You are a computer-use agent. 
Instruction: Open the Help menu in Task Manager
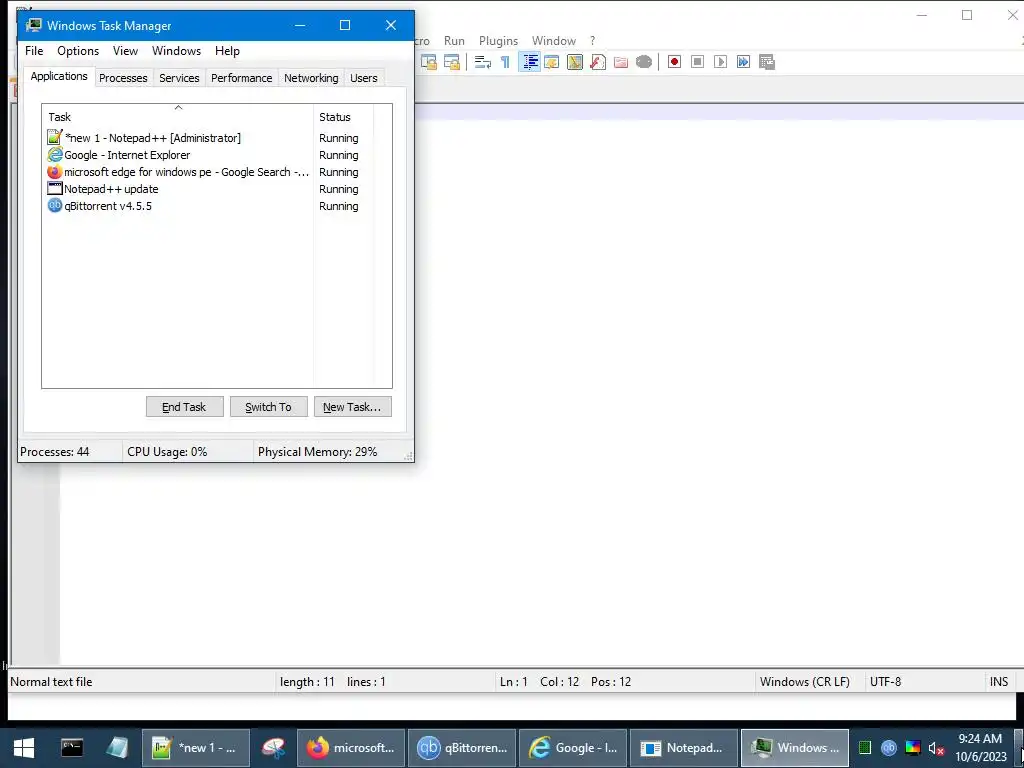point(227,51)
